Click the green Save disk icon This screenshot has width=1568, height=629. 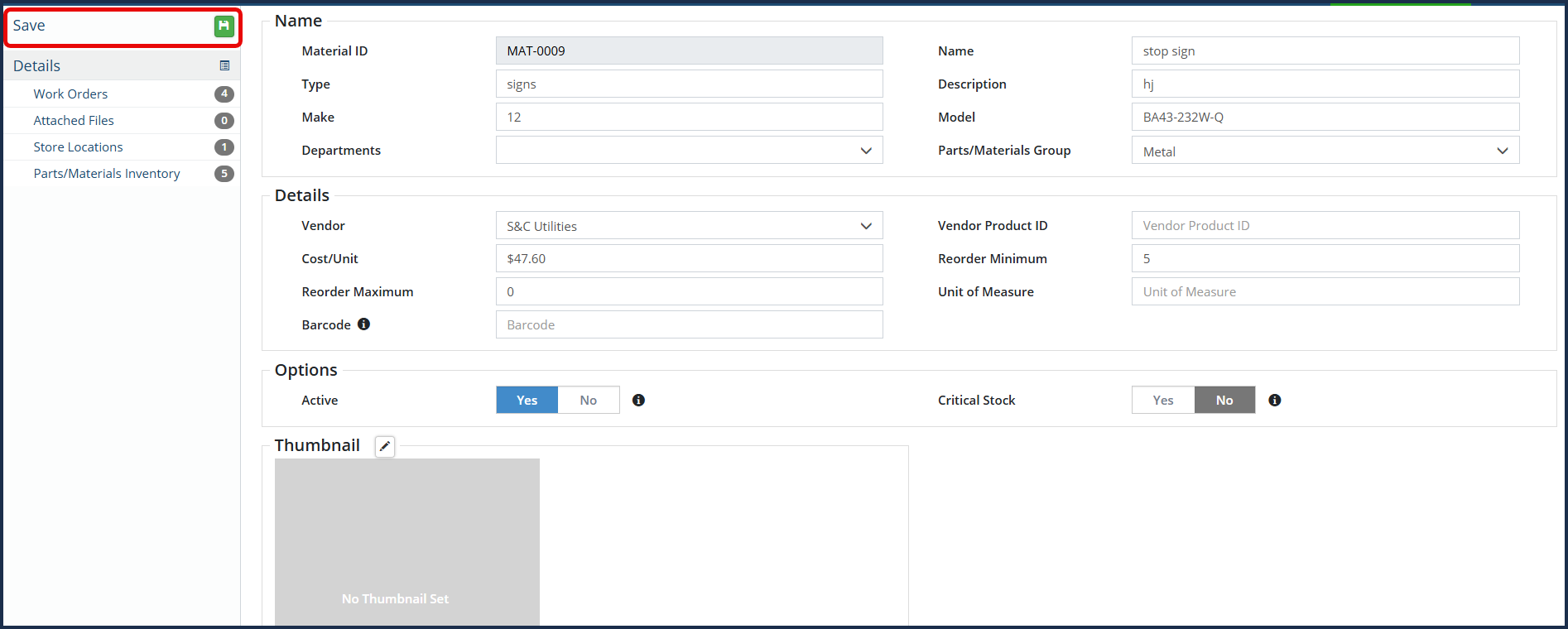coord(224,26)
